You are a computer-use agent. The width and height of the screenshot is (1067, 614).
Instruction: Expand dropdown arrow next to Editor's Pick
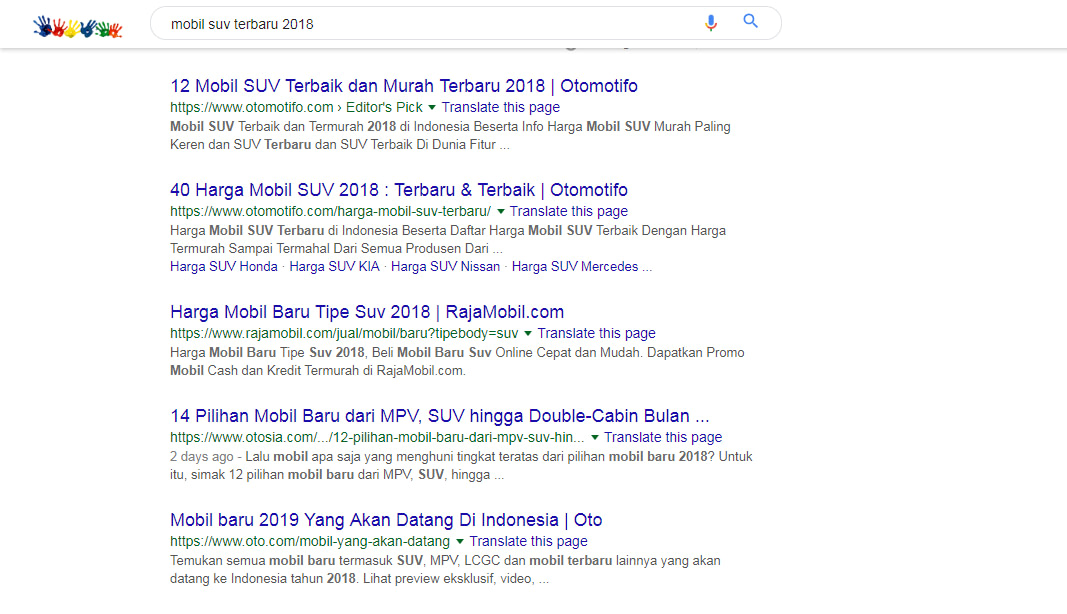[431, 108]
